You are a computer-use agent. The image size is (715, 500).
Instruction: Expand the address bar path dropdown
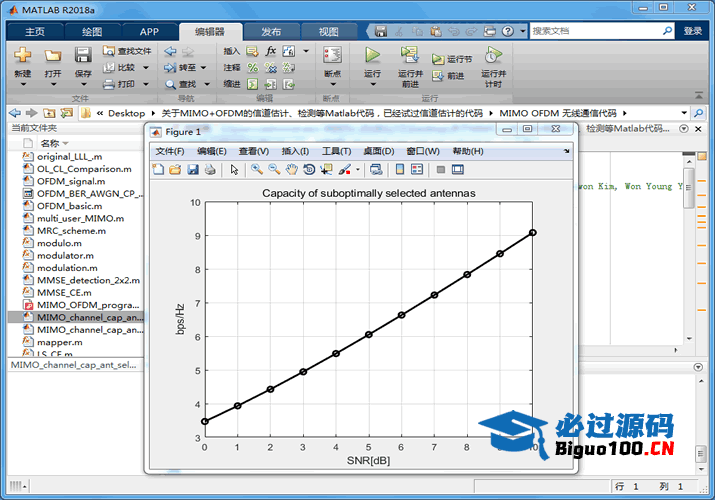684,113
